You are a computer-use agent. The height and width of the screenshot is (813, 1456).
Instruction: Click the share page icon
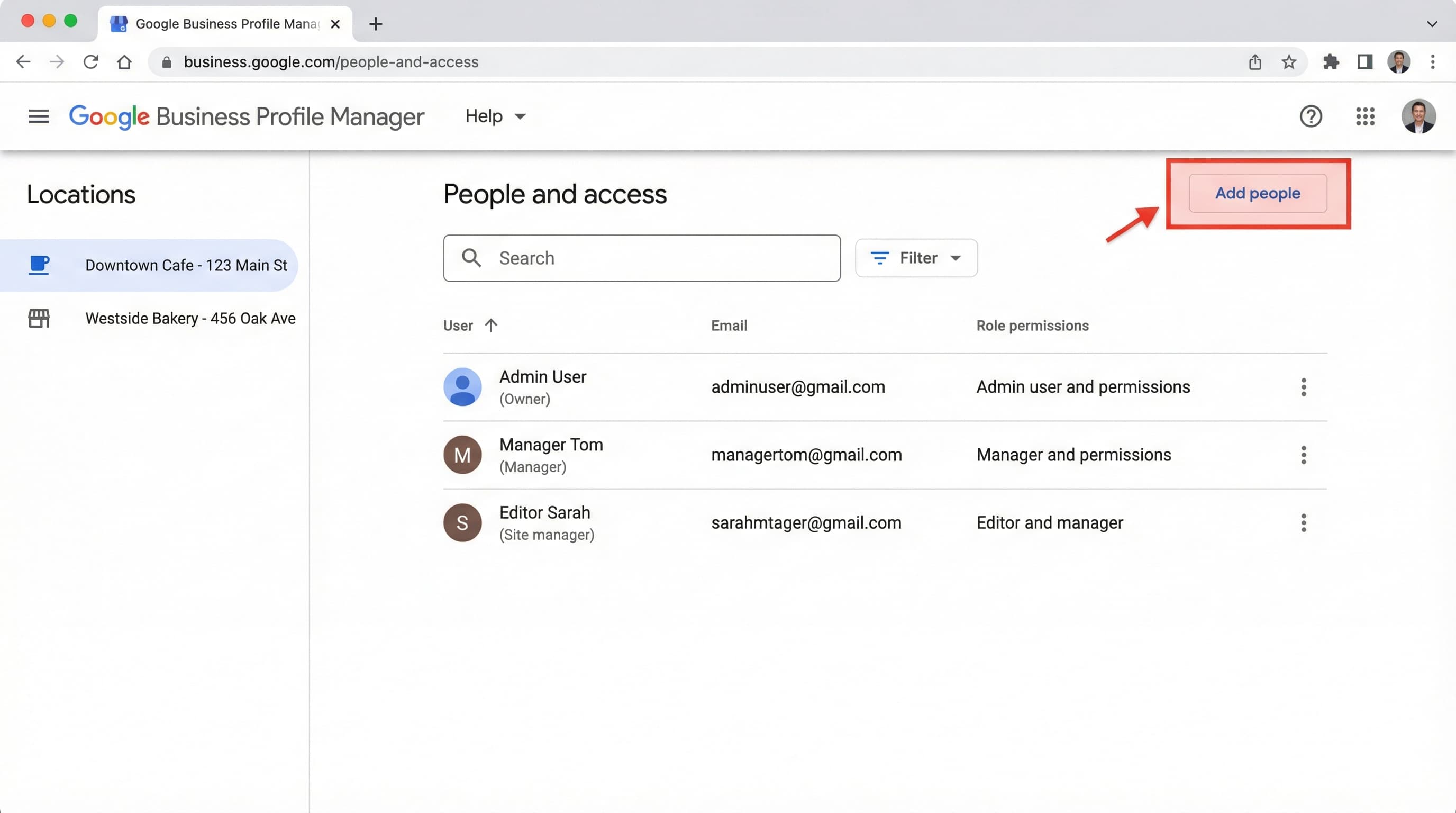1255,61
